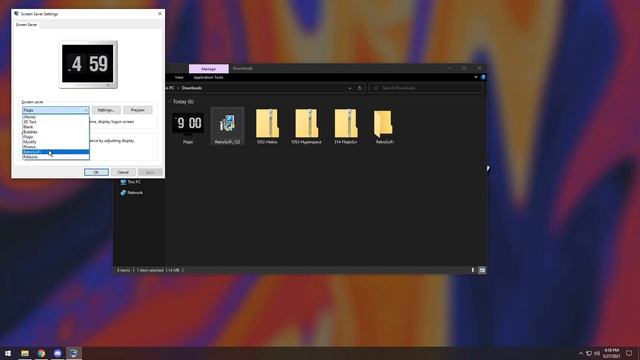Open the Manage ribbon tab in Explorer
Viewport: 640px width, 360px height.
click(209, 69)
